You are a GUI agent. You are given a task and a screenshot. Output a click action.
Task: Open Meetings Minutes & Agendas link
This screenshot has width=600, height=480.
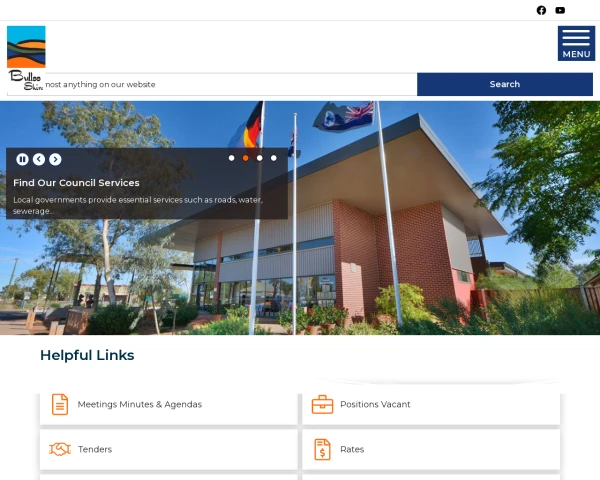(140, 404)
